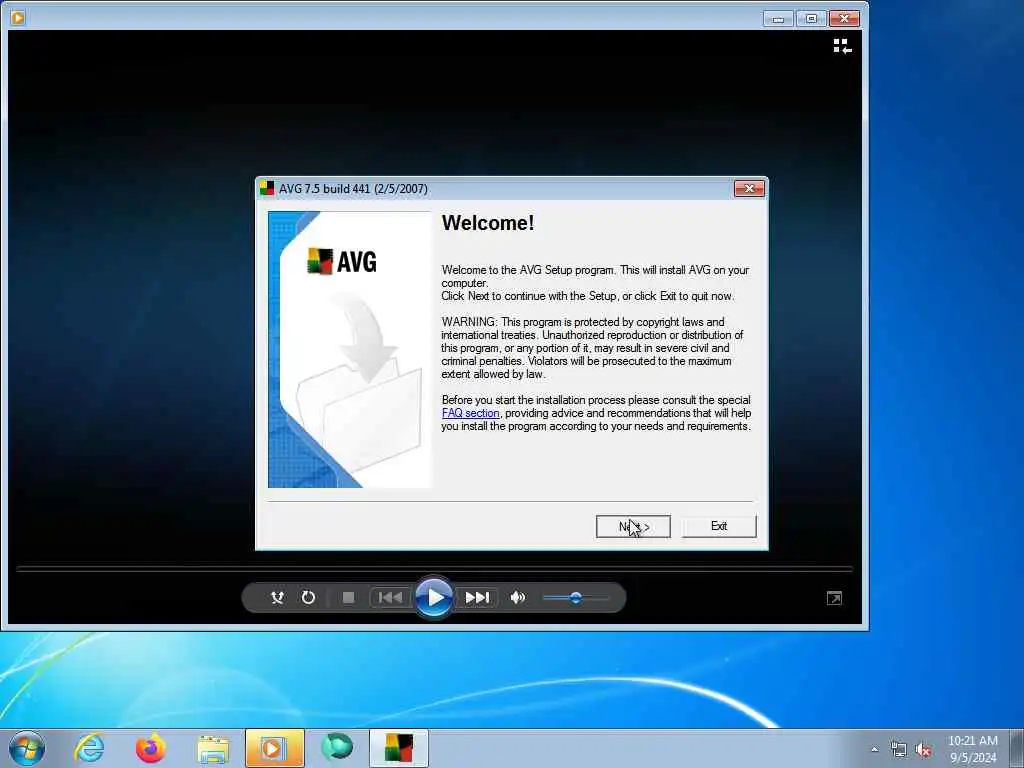Click the AVG icon in dialog title bar
Image resolution: width=1024 pixels, height=768 pixels.
[x=267, y=189]
